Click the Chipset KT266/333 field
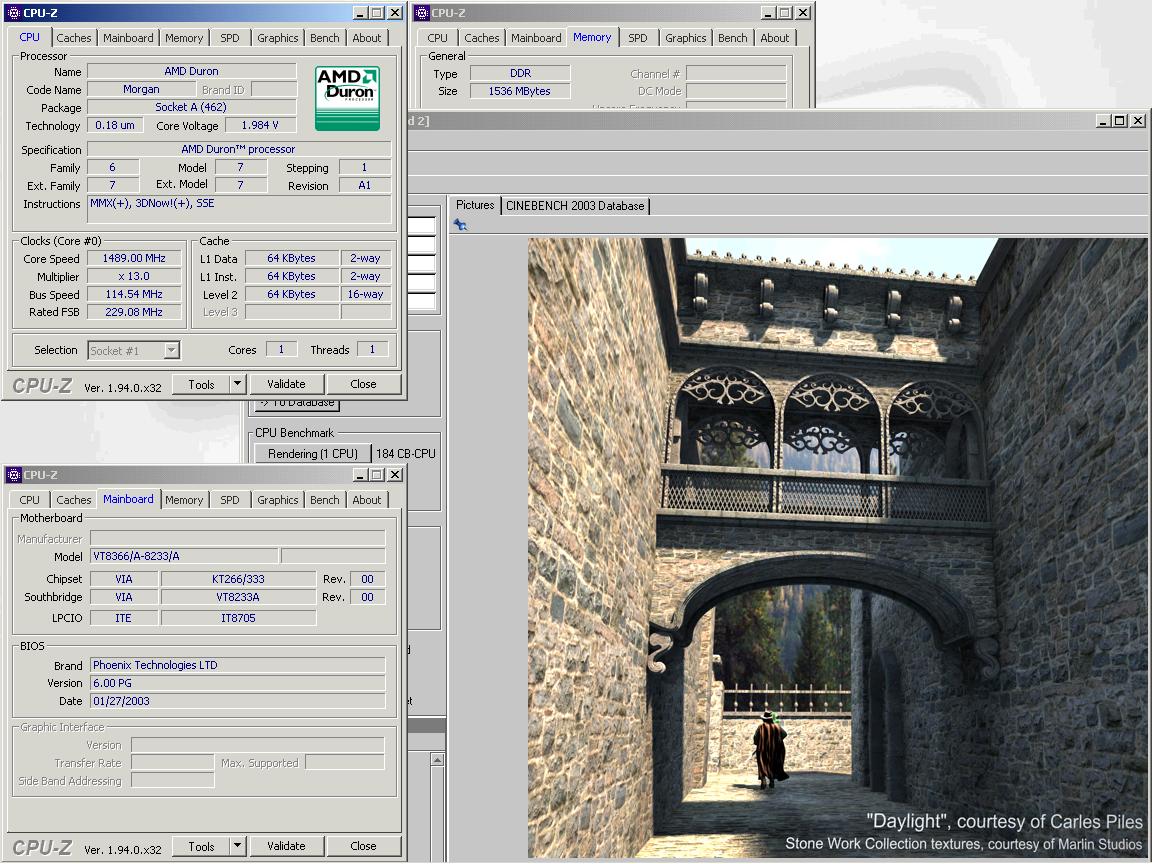 point(238,579)
